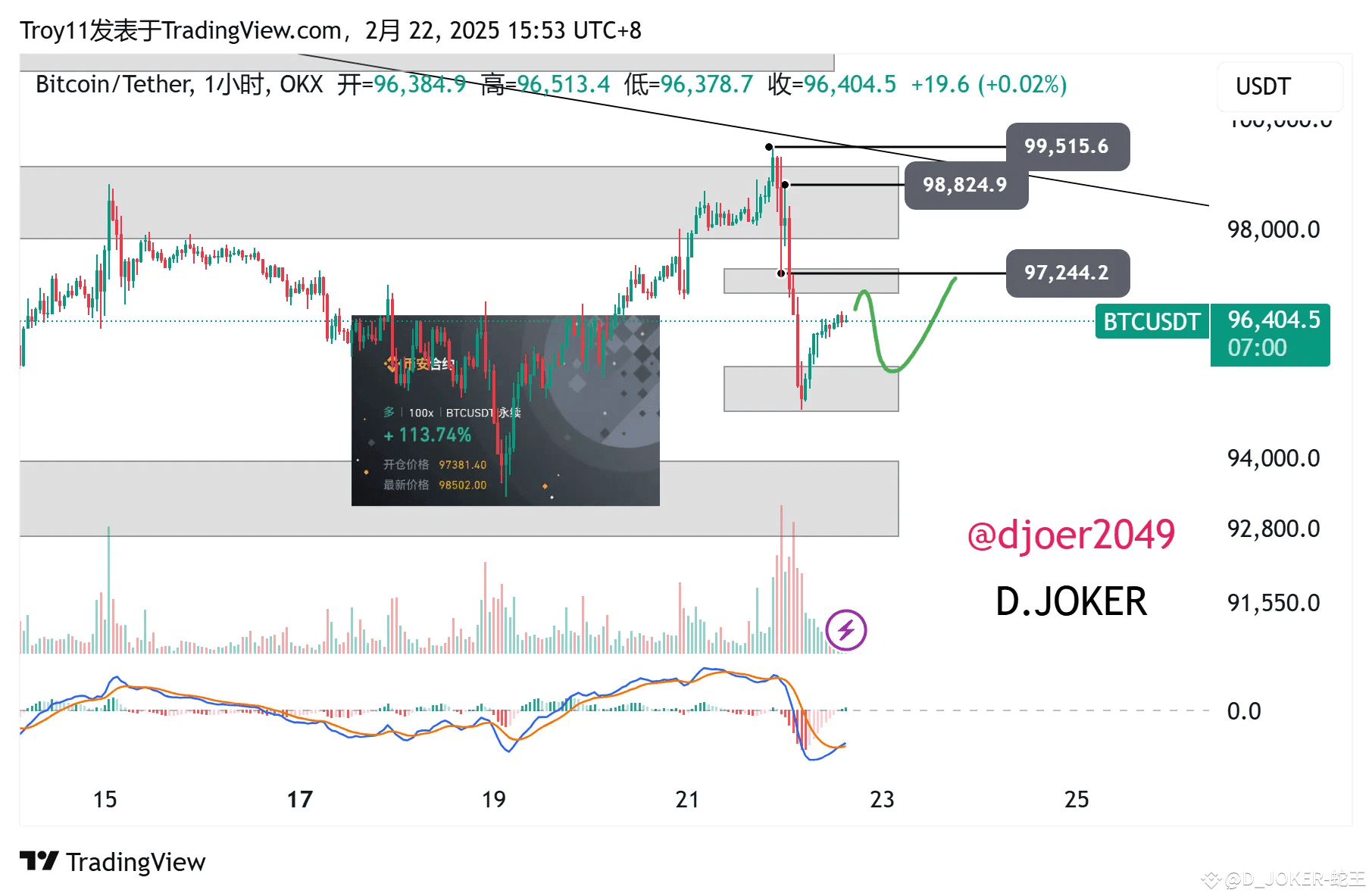1372x896 pixels.
Task: Select the 99,515.6 price label
Action: pos(1067,146)
